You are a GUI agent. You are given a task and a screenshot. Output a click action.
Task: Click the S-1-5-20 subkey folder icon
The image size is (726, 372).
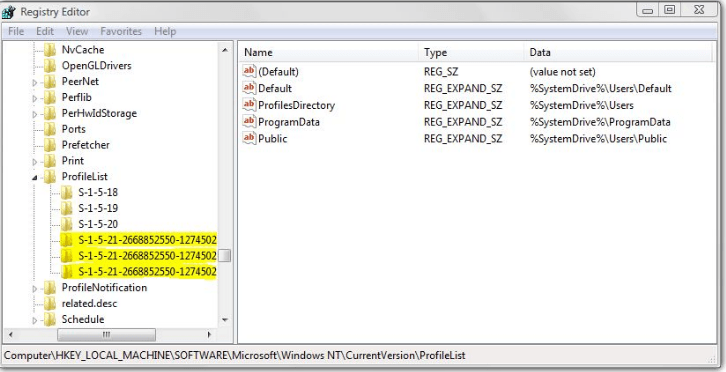(67, 224)
